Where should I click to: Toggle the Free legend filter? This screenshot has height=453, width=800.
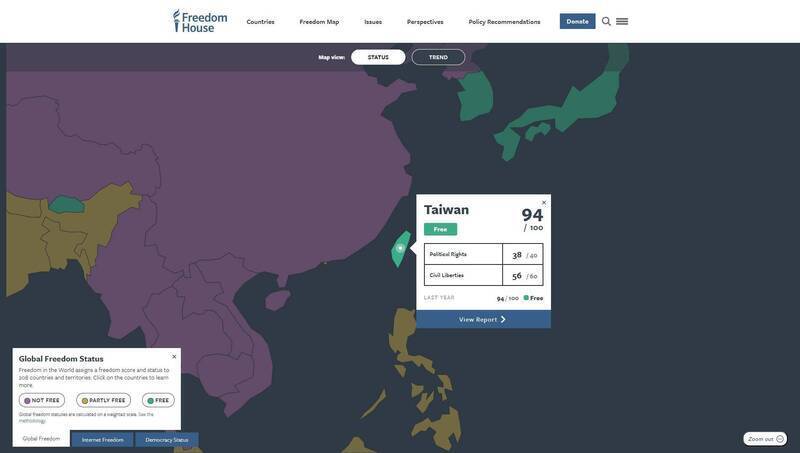point(158,400)
